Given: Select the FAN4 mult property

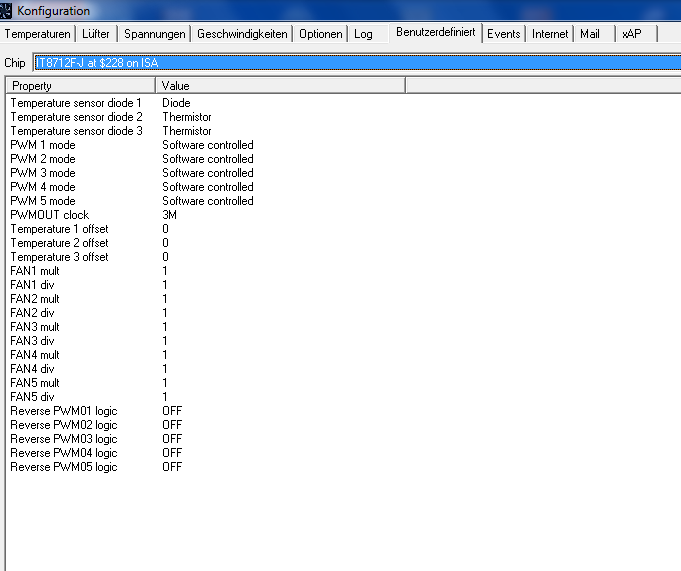Looking at the screenshot, I should point(35,355).
